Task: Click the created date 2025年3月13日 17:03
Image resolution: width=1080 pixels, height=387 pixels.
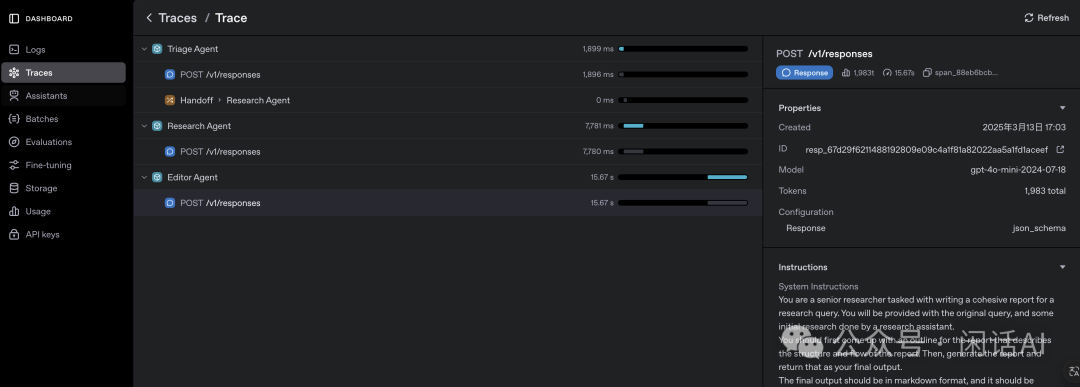Action: (x=1024, y=127)
